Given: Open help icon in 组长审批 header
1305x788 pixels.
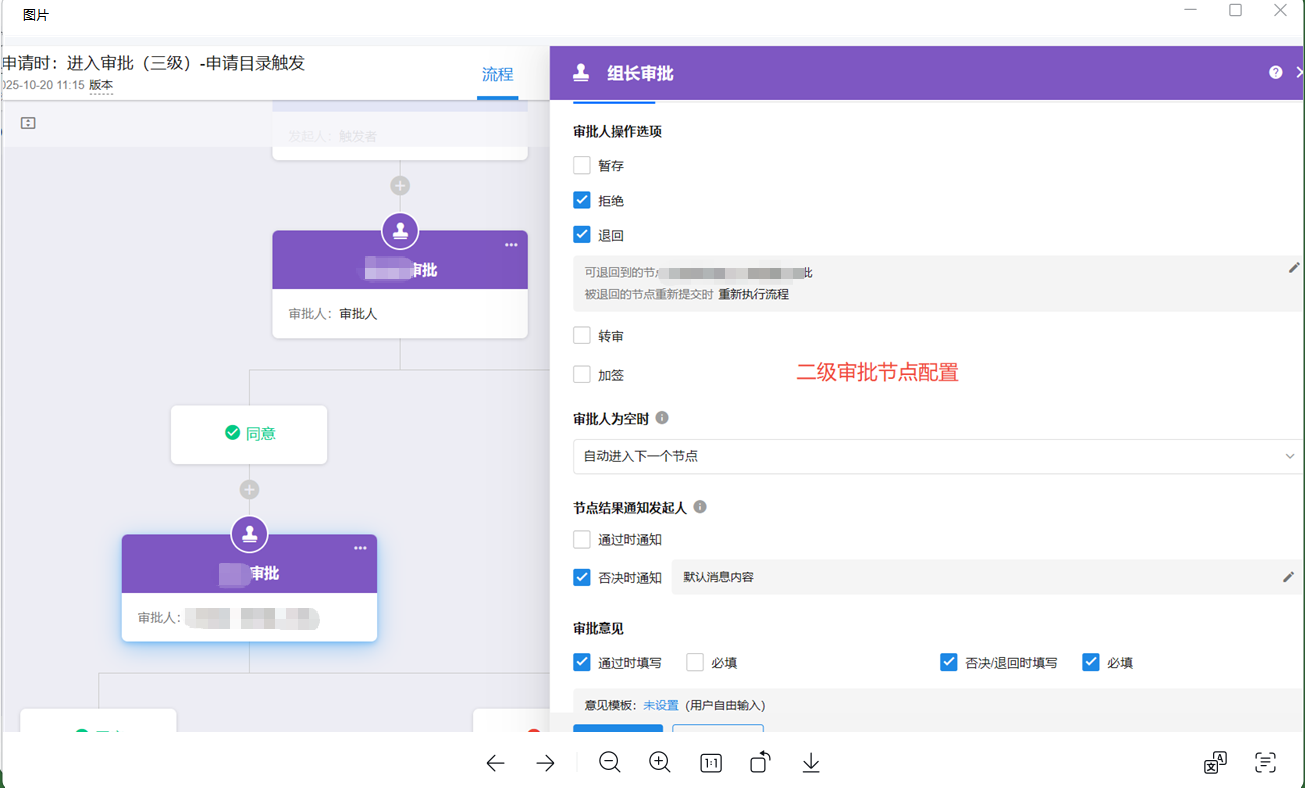Looking at the screenshot, I should point(1275,72).
